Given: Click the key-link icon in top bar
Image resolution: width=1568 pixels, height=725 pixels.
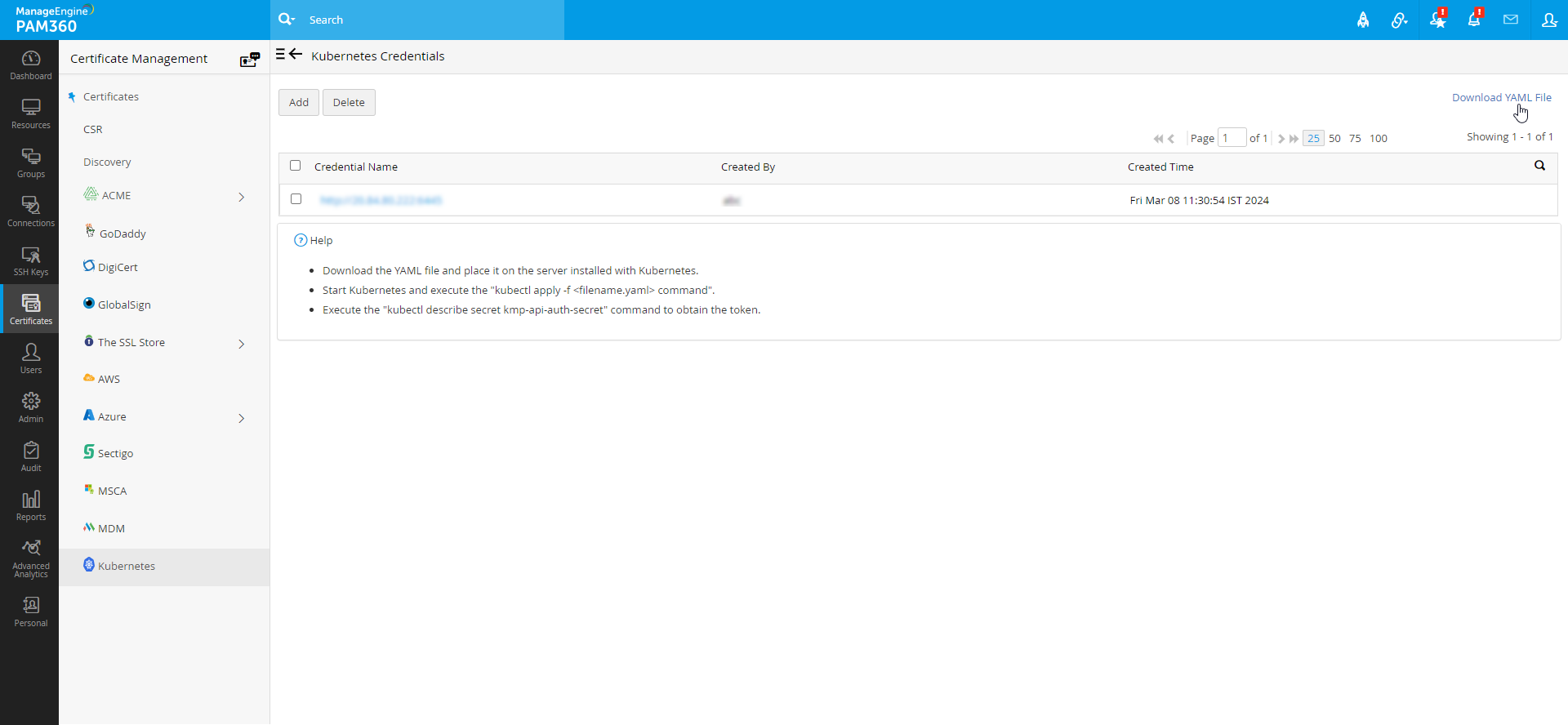Looking at the screenshot, I should point(1400,20).
